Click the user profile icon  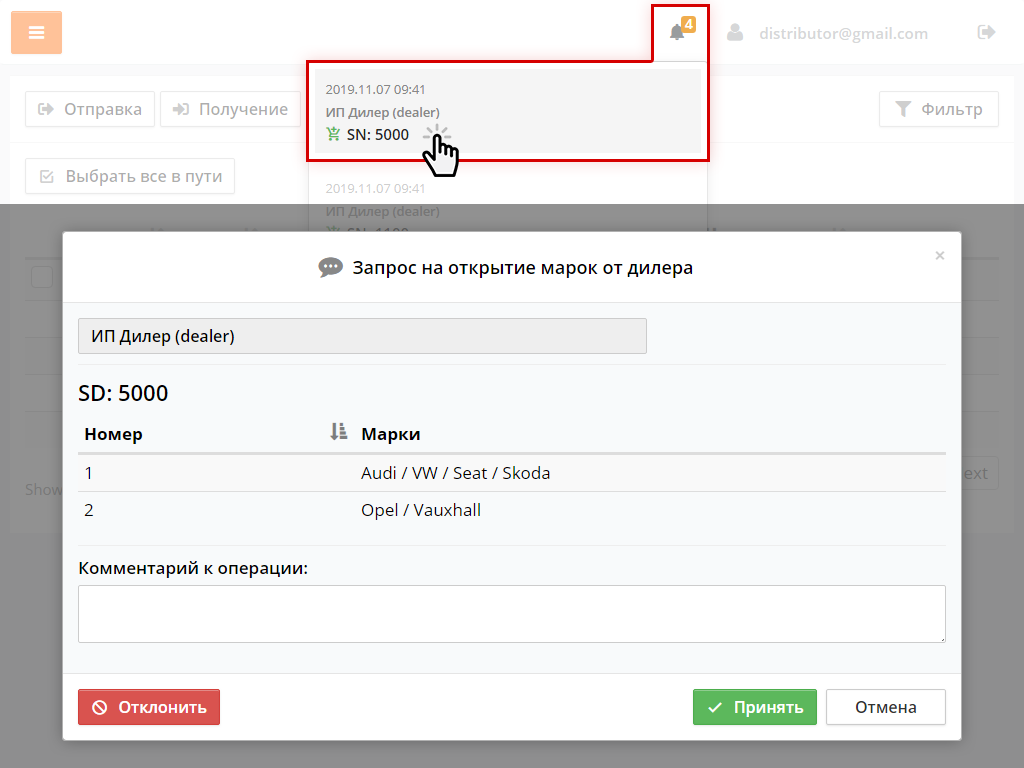point(735,33)
